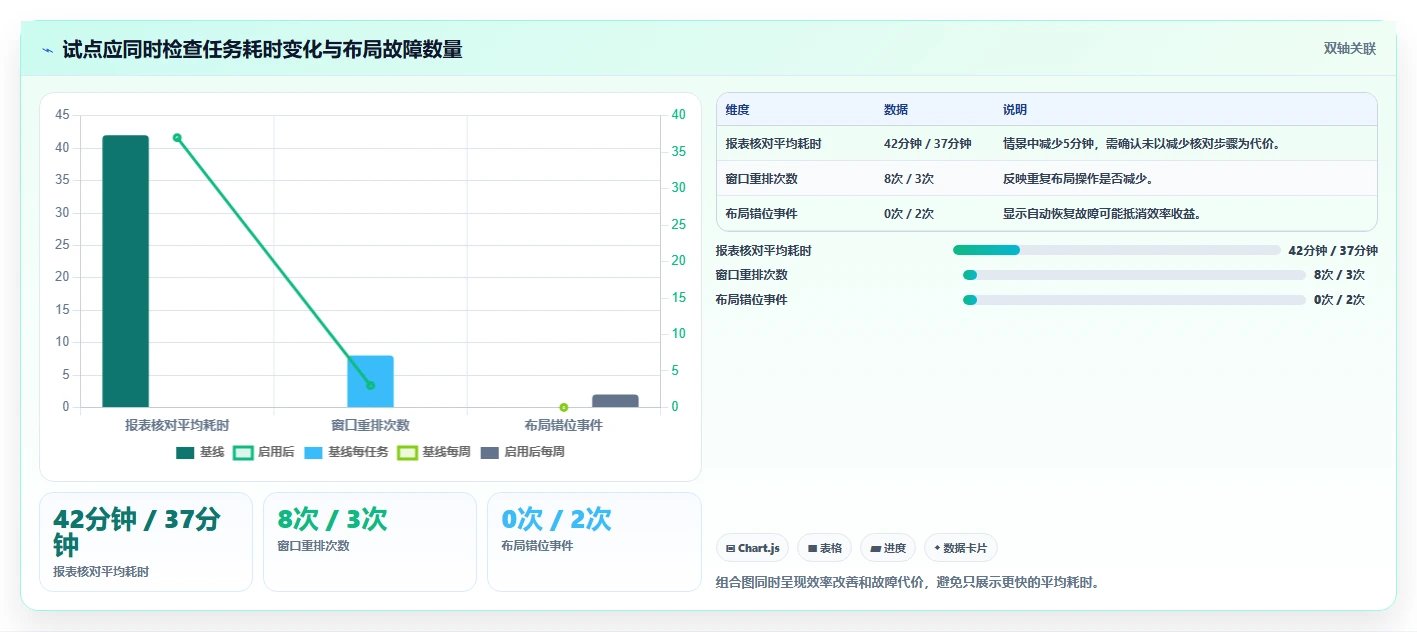Screen dimensions: 1417x632
Task: Click 报表核对平均耗时 table row cell
Action: pos(774,144)
